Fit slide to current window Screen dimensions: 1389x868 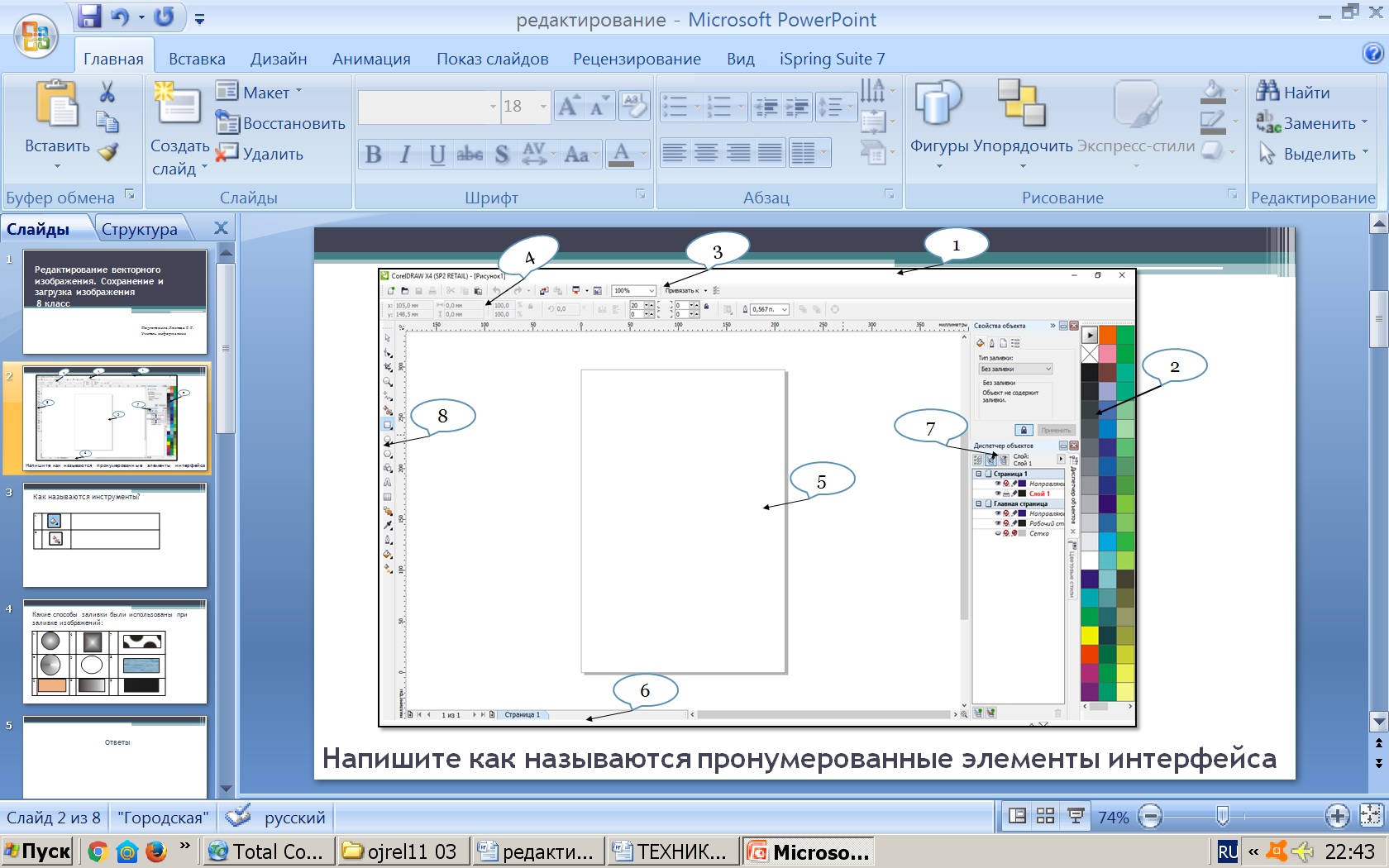pos(1371,816)
